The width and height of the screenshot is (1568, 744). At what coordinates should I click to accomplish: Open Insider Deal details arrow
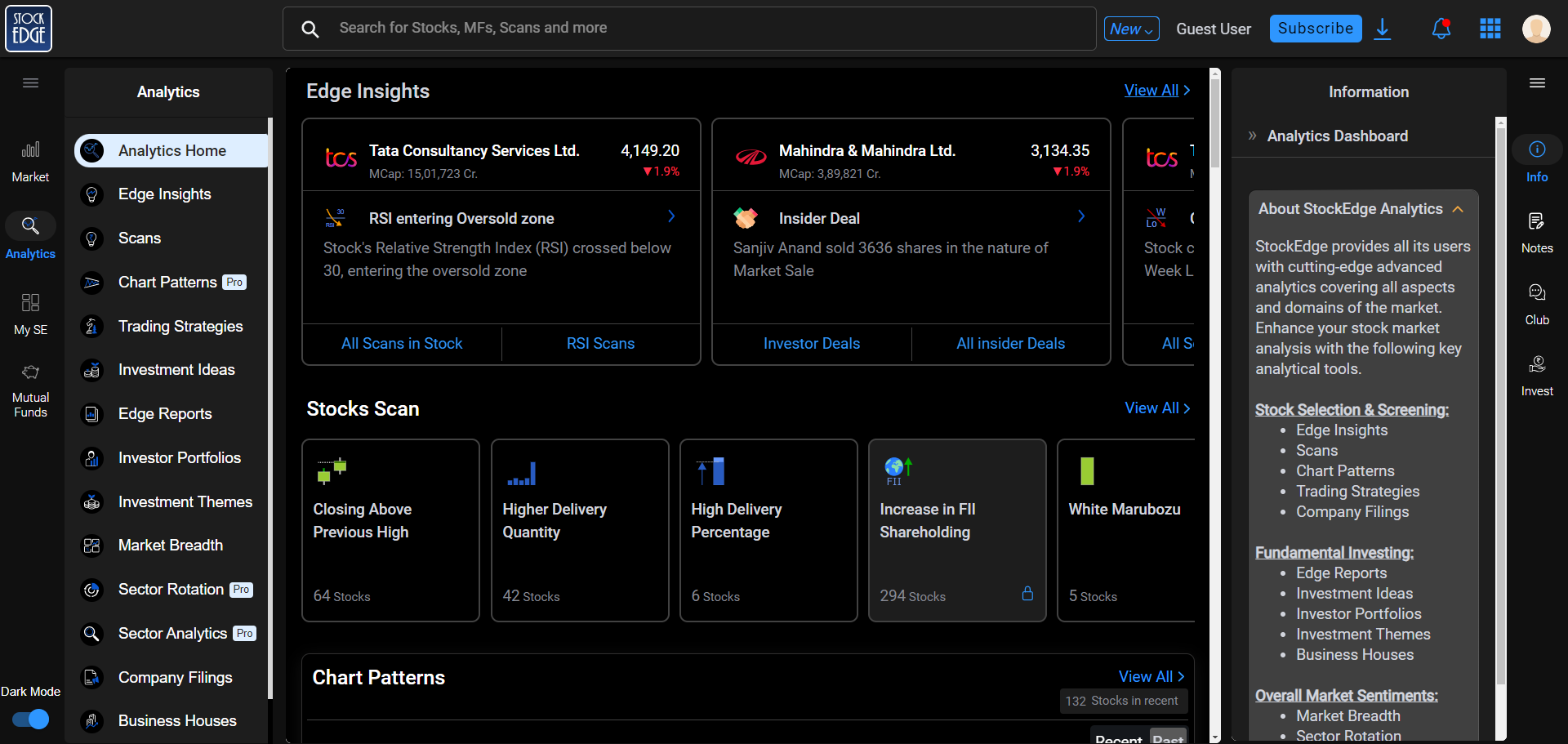pyautogui.click(x=1081, y=216)
